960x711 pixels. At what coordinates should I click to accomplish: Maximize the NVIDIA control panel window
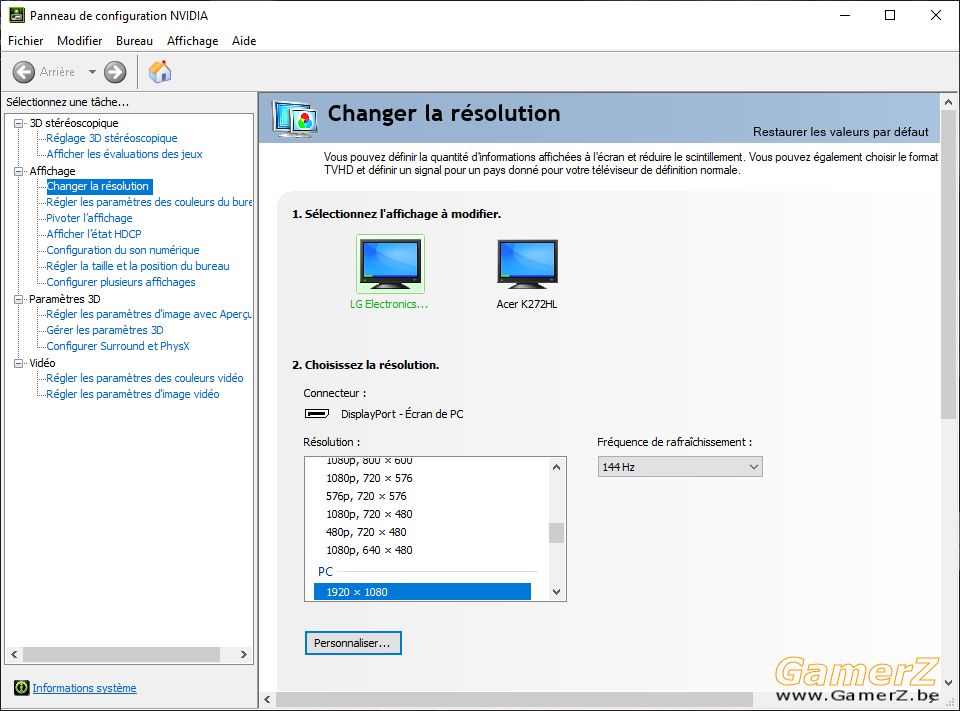(x=890, y=15)
